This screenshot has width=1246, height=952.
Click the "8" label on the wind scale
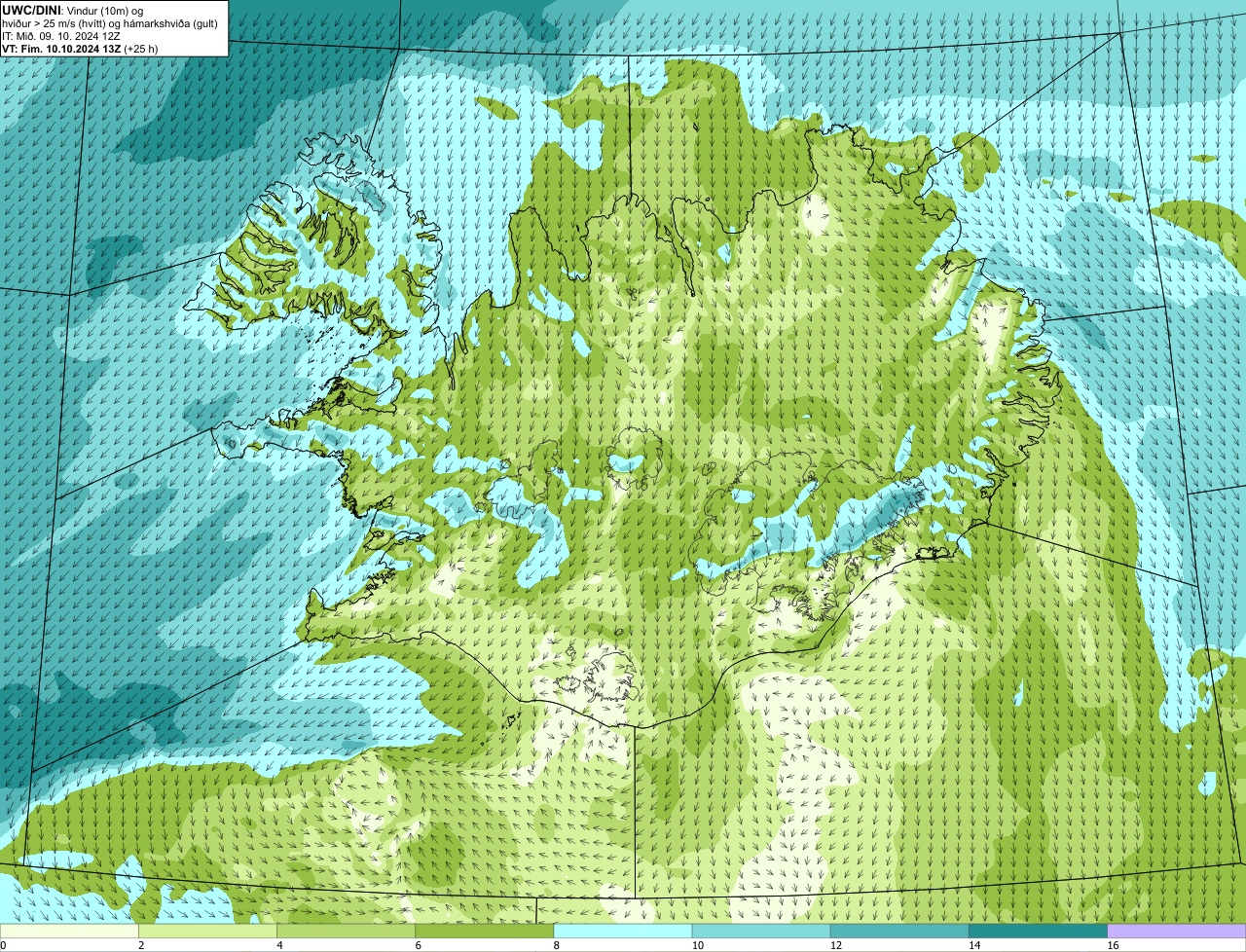557,945
